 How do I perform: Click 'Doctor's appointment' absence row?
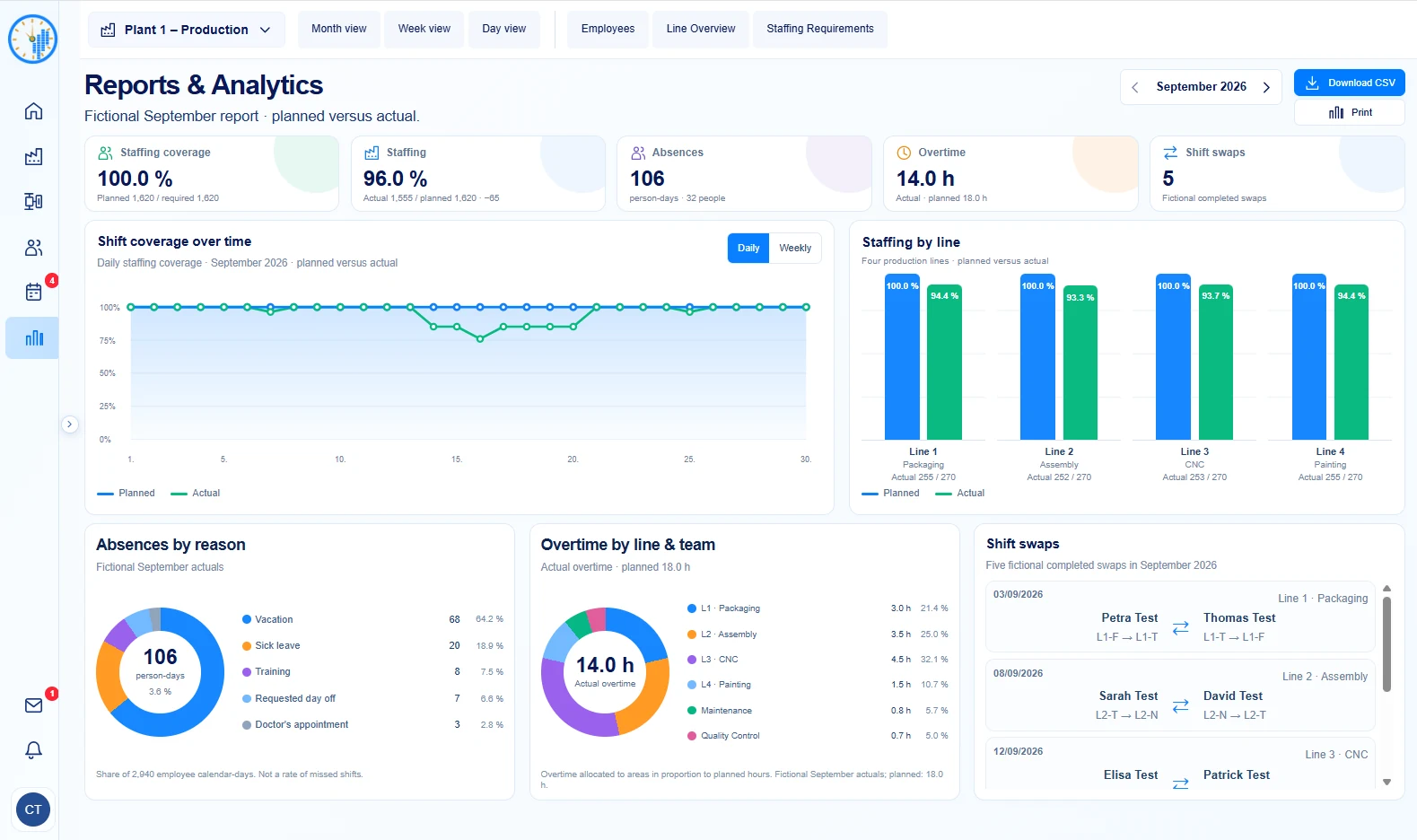coord(372,724)
